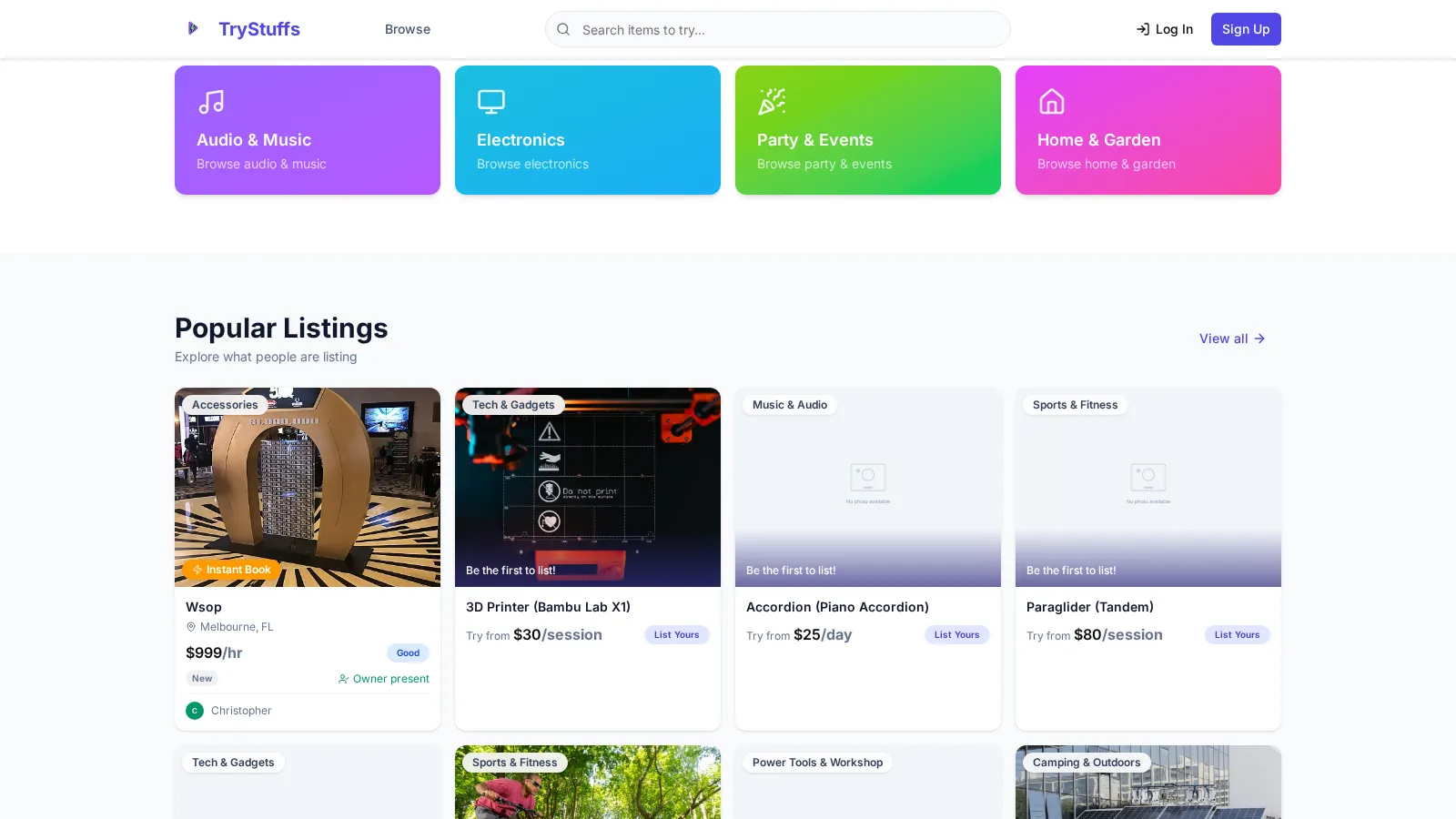Click the Accessories tag on Wsop listing
The height and width of the screenshot is (819, 1456).
tap(225, 405)
